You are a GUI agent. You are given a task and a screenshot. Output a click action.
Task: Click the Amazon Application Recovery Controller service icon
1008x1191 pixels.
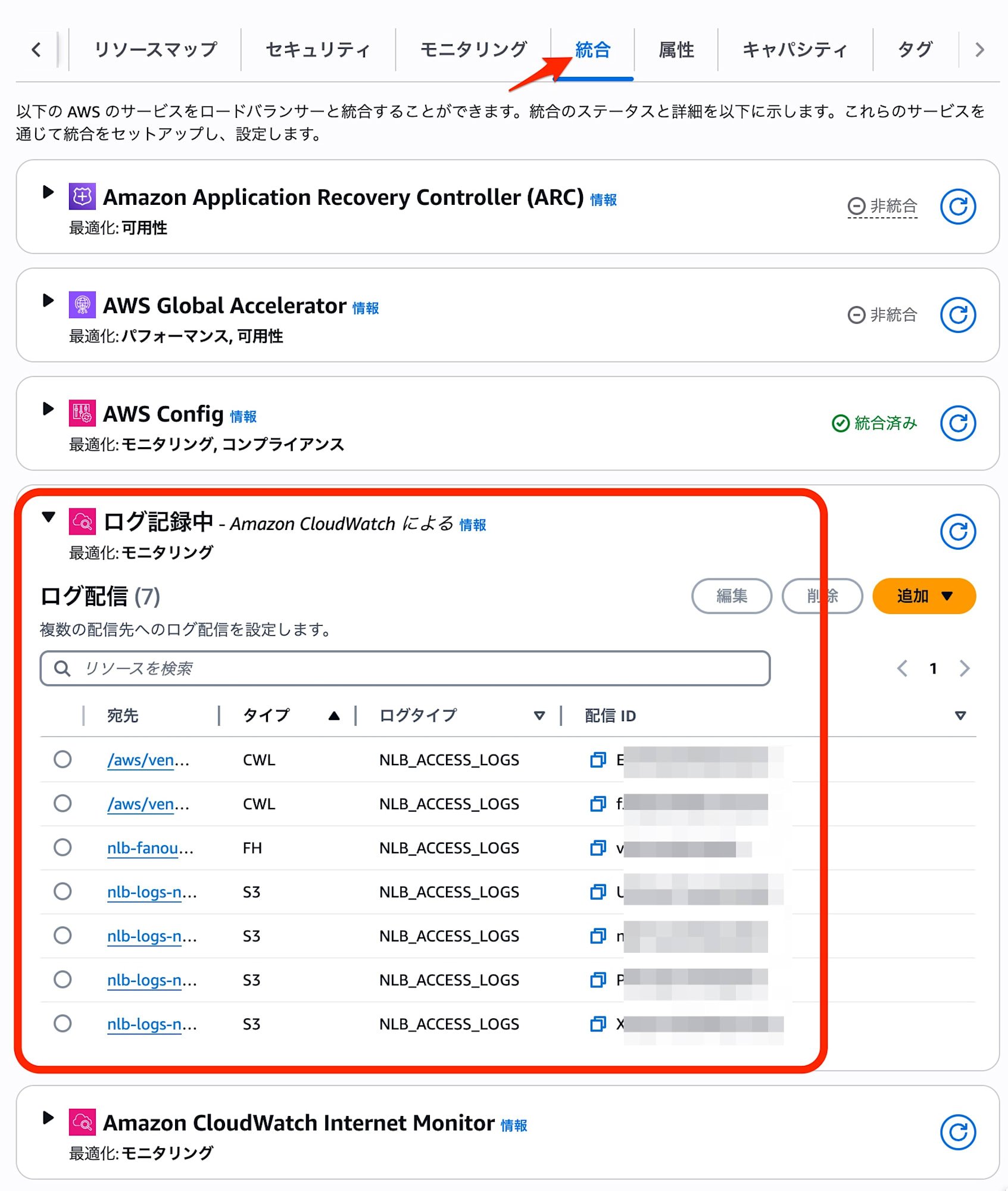82,197
